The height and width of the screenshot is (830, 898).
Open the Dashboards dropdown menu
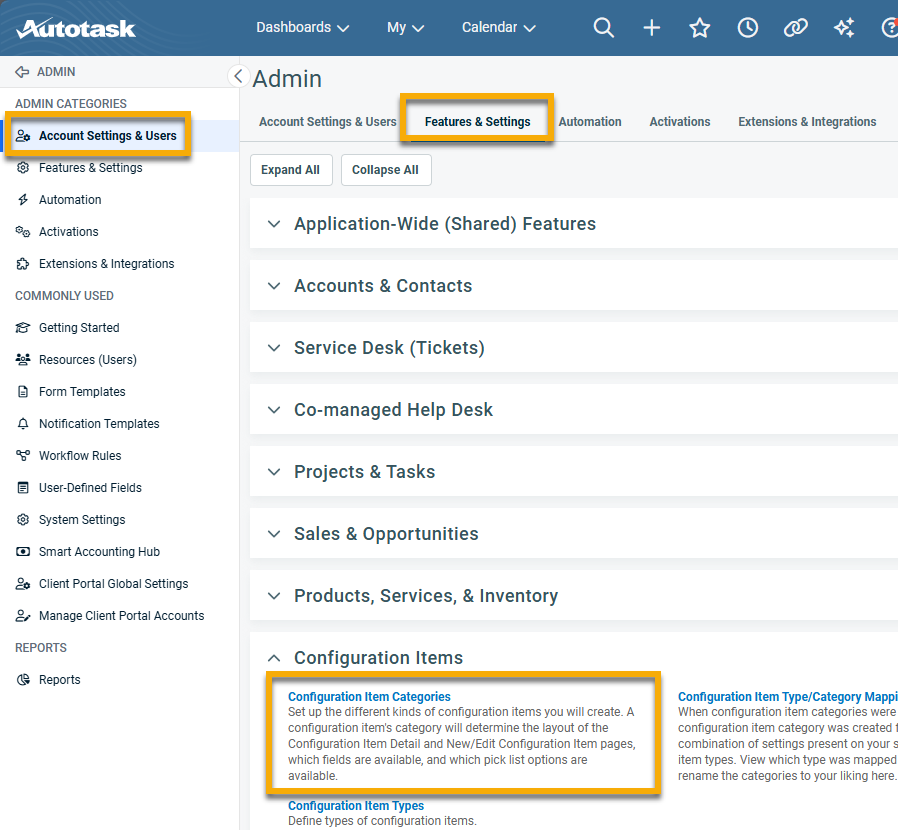(x=302, y=27)
